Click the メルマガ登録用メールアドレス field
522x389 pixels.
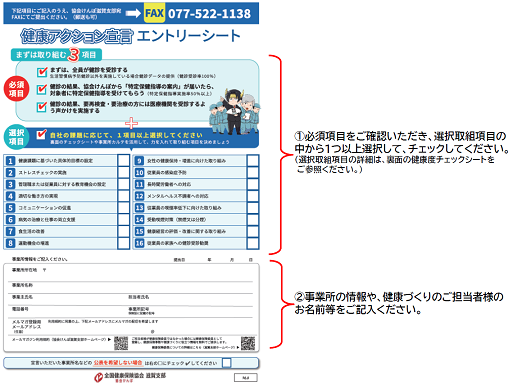(x=130, y=327)
